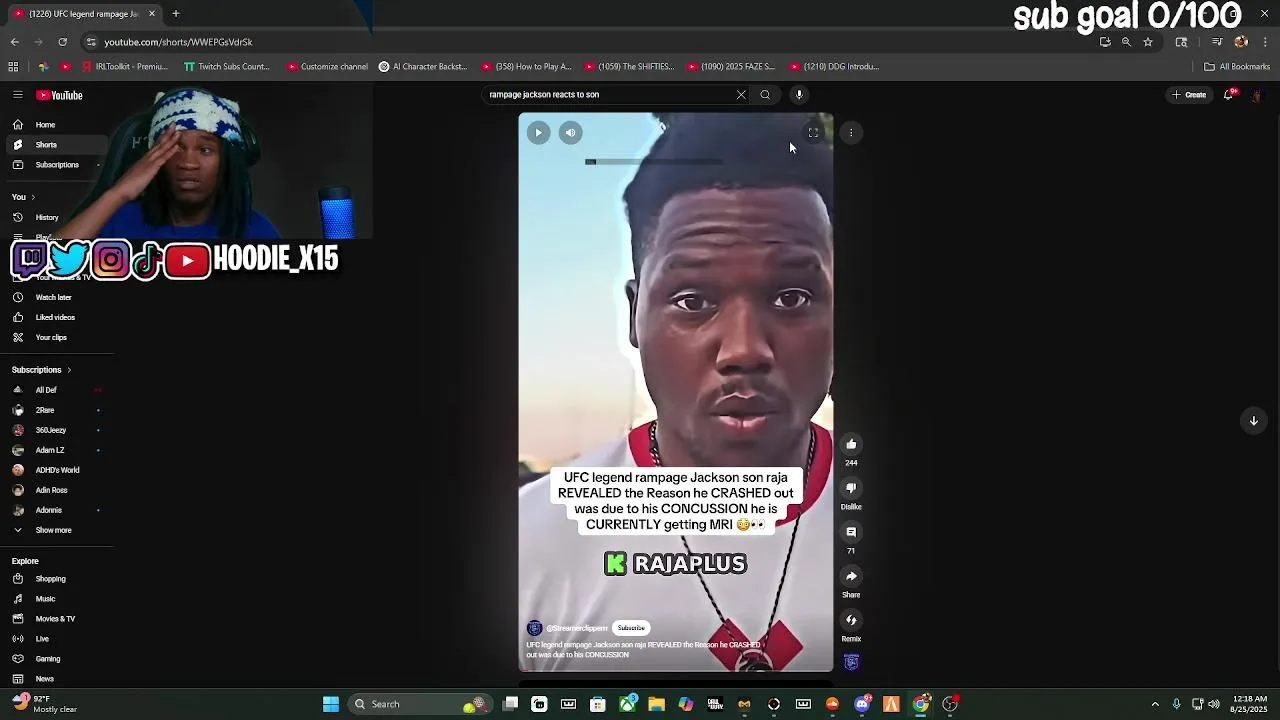
Task: Open the 360Jeezy channel subscription
Action: (55, 430)
